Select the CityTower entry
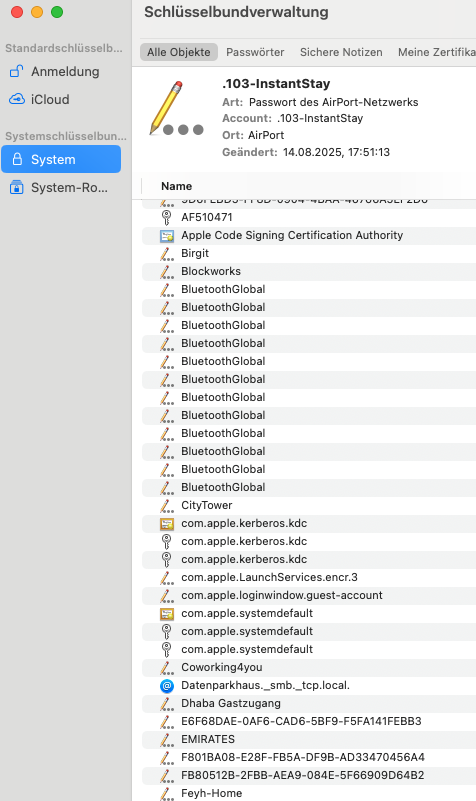 click(309, 505)
